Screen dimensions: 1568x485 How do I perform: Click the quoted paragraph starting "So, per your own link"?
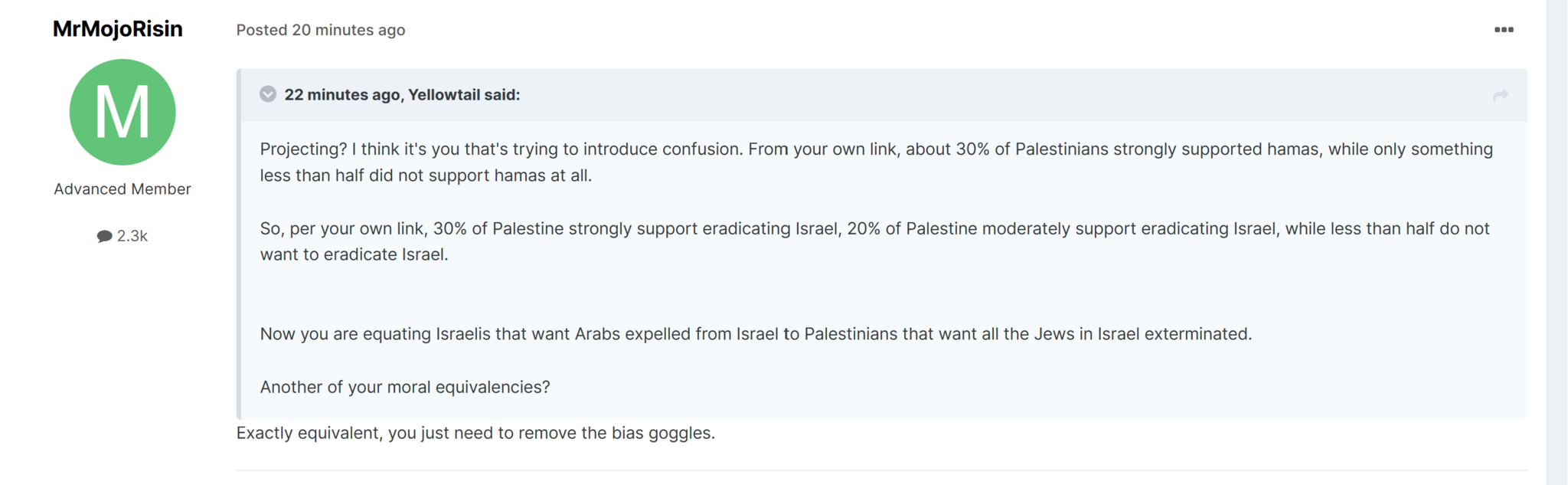pyautogui.click(x=875, y=241)
